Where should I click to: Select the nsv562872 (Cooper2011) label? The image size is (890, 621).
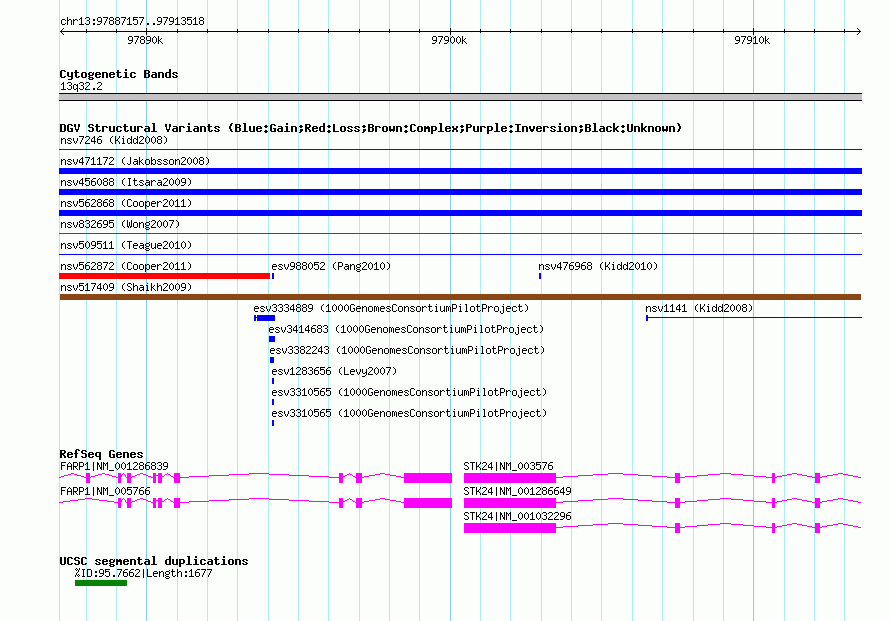[x=125, y=266]
